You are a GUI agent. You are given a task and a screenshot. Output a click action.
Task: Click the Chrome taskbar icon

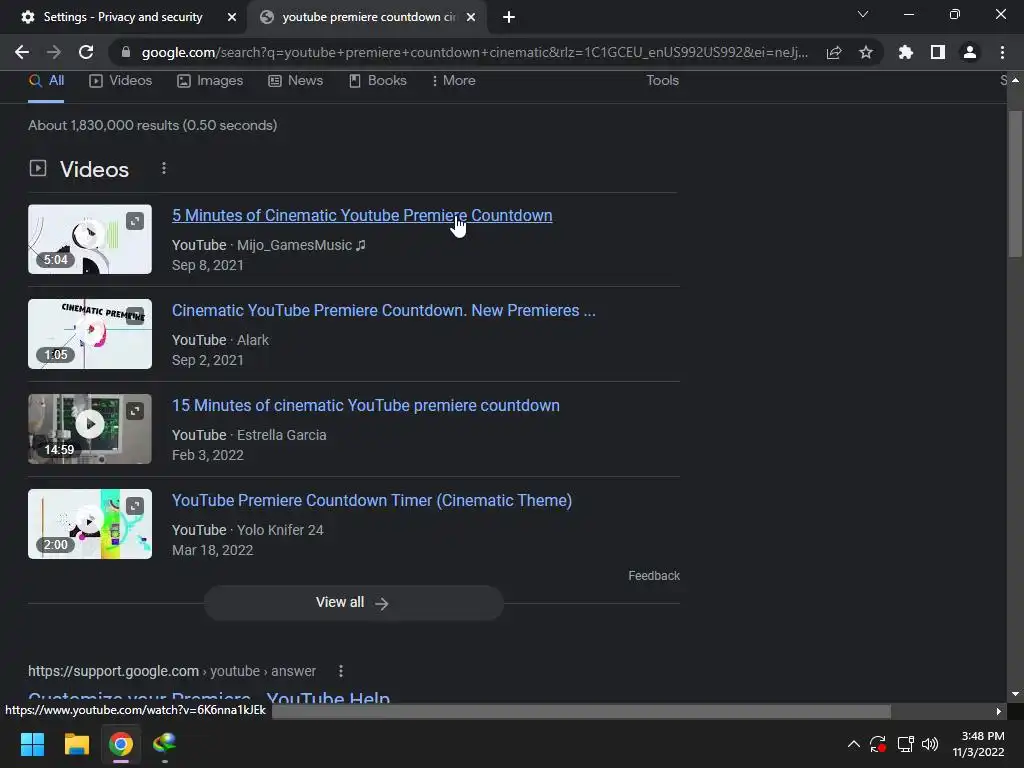[121, 744]
